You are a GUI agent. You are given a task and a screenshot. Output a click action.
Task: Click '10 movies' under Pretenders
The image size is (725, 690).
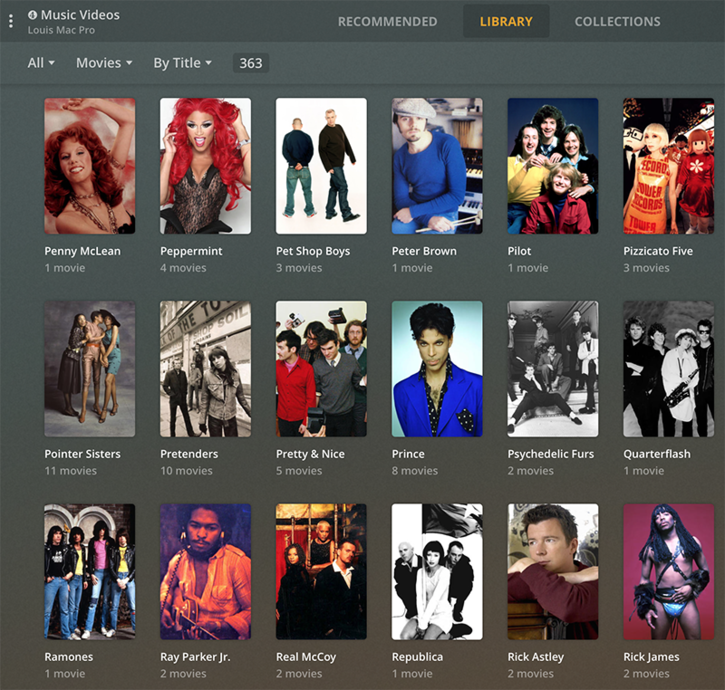tap(186, 471)
